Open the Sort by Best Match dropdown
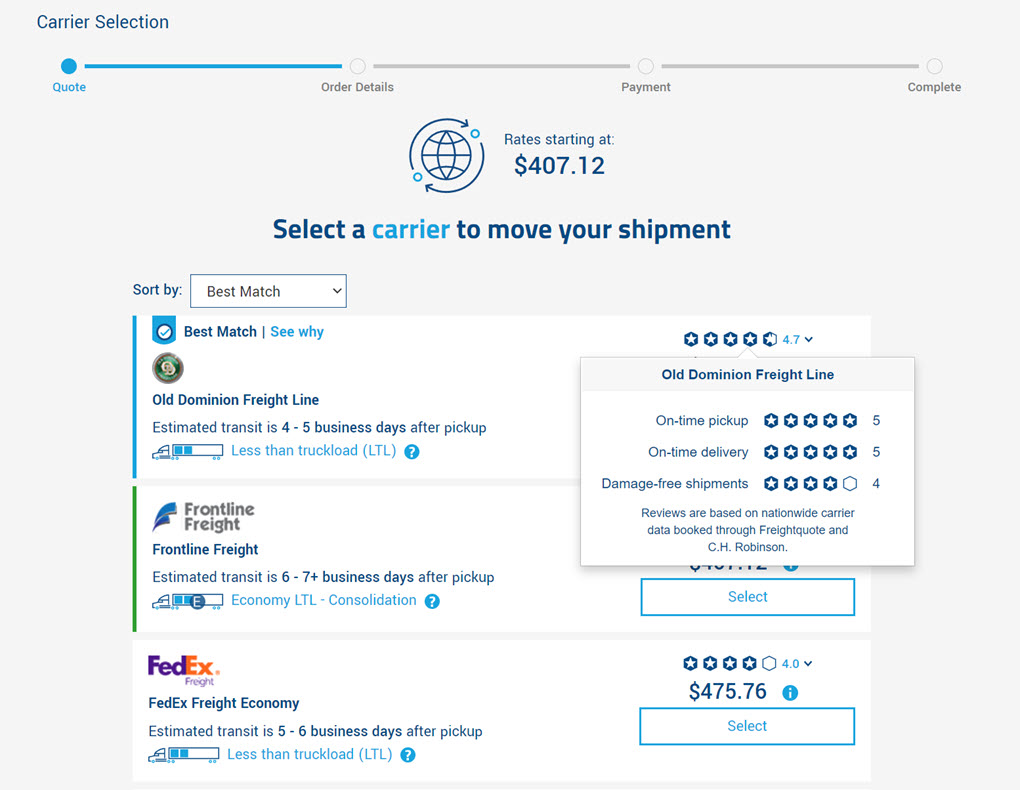The width and height of the screenshot is (1020, 790). click(x=268, y=291)
